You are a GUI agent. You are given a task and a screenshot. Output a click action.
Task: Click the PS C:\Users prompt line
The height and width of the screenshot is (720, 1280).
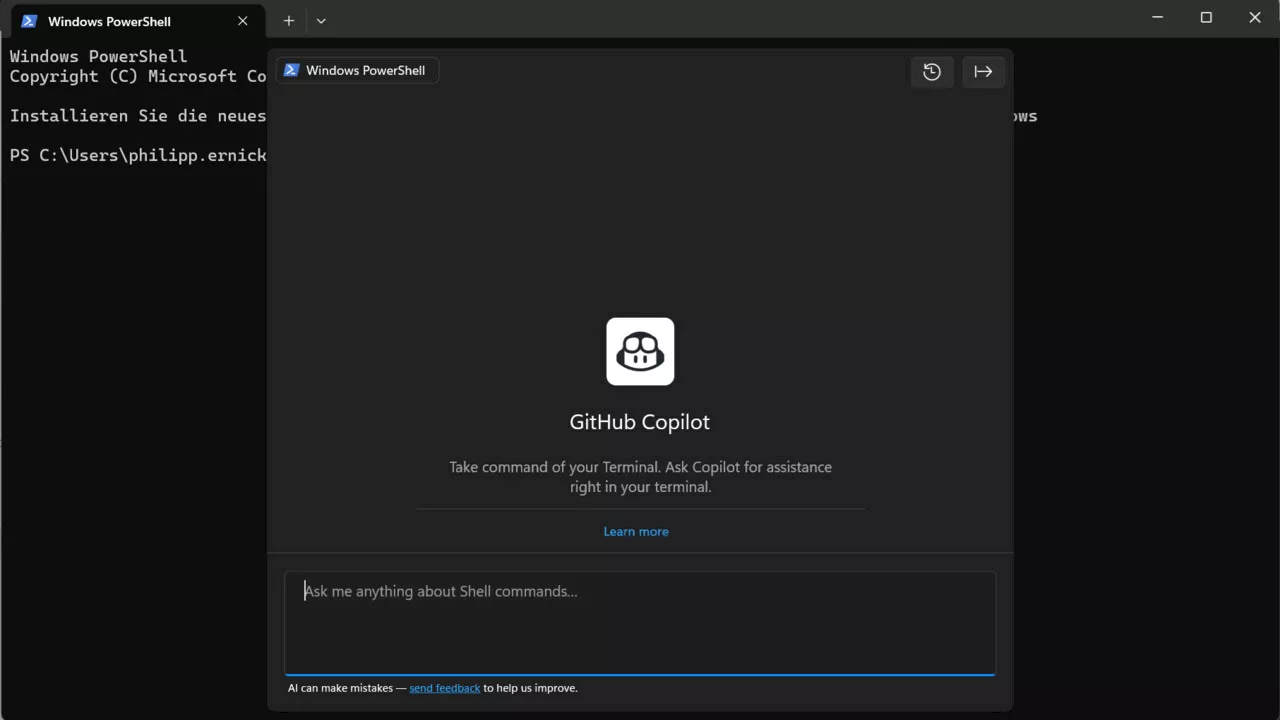pos(138,155)
